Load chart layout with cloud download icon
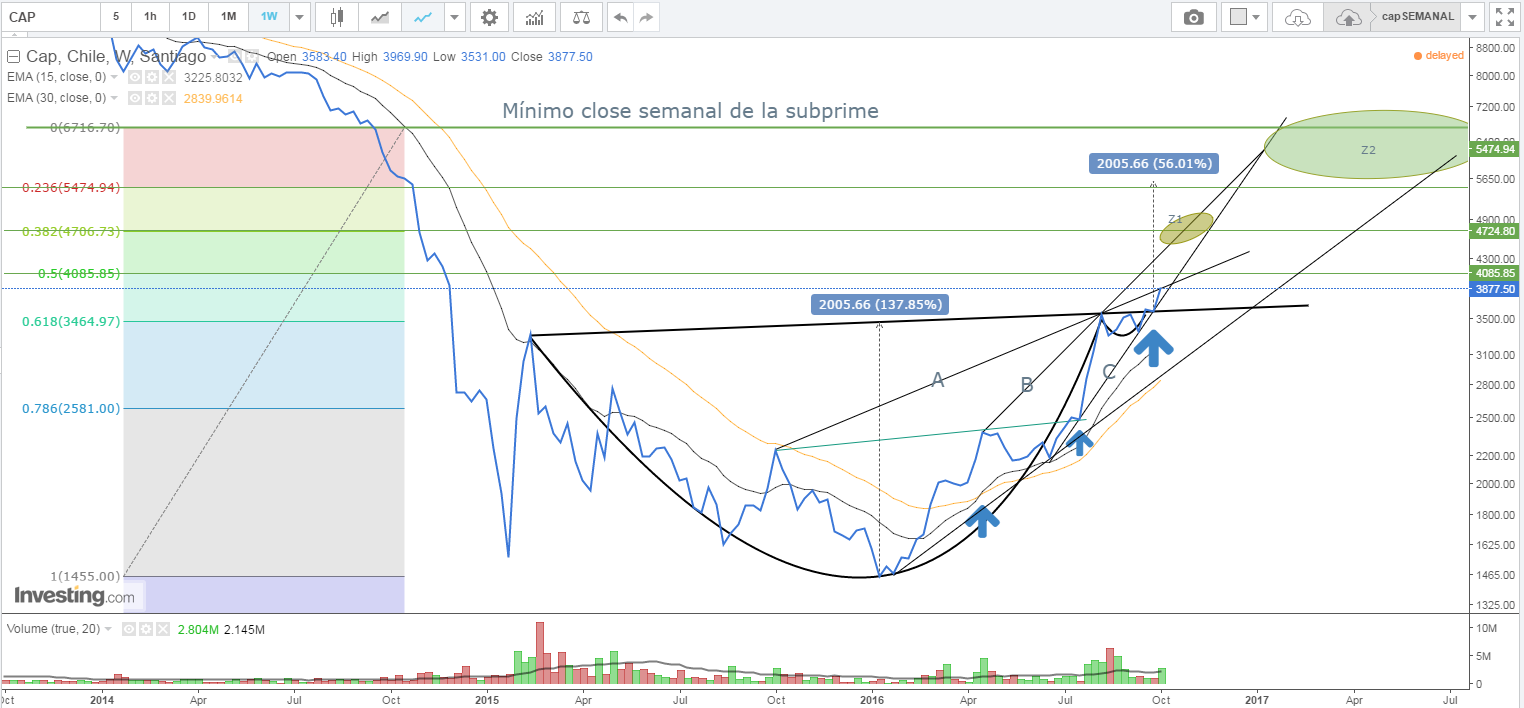This screenshot has width=1524, height=708. tap(1297, 17)
